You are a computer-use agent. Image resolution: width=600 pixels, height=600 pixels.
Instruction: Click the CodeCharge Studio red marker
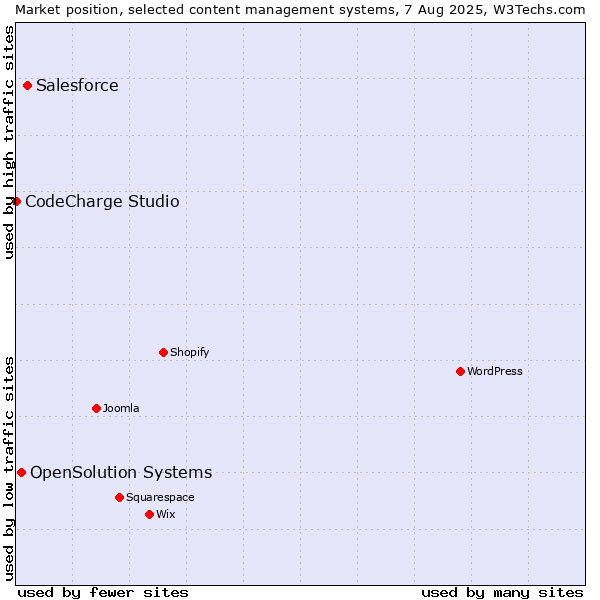(16, 201)
